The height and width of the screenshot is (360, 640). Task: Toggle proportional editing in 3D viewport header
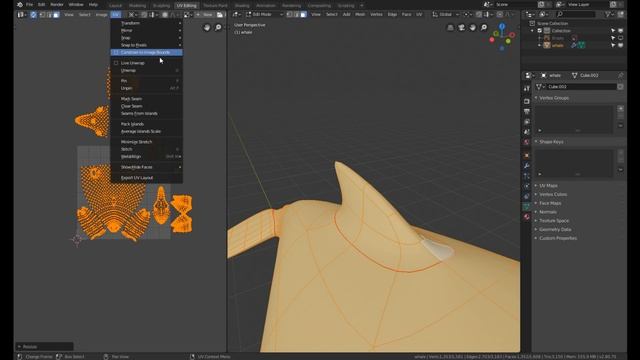[500, 14]
